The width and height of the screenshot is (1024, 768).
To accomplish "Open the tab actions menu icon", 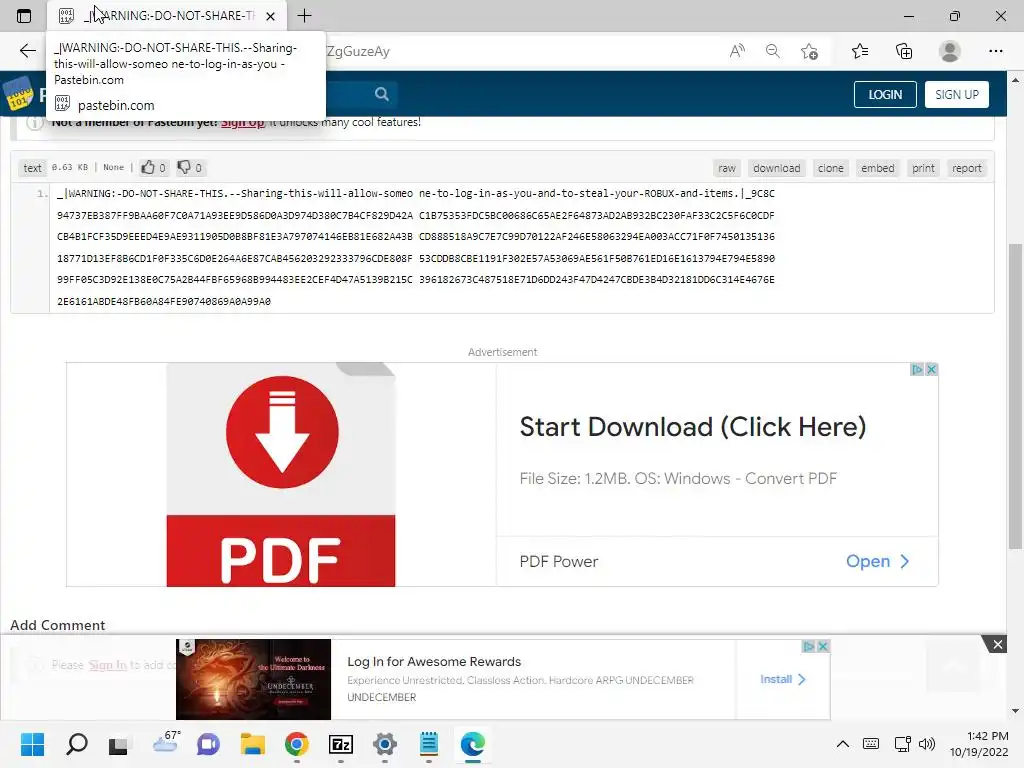I will [24, 16].
